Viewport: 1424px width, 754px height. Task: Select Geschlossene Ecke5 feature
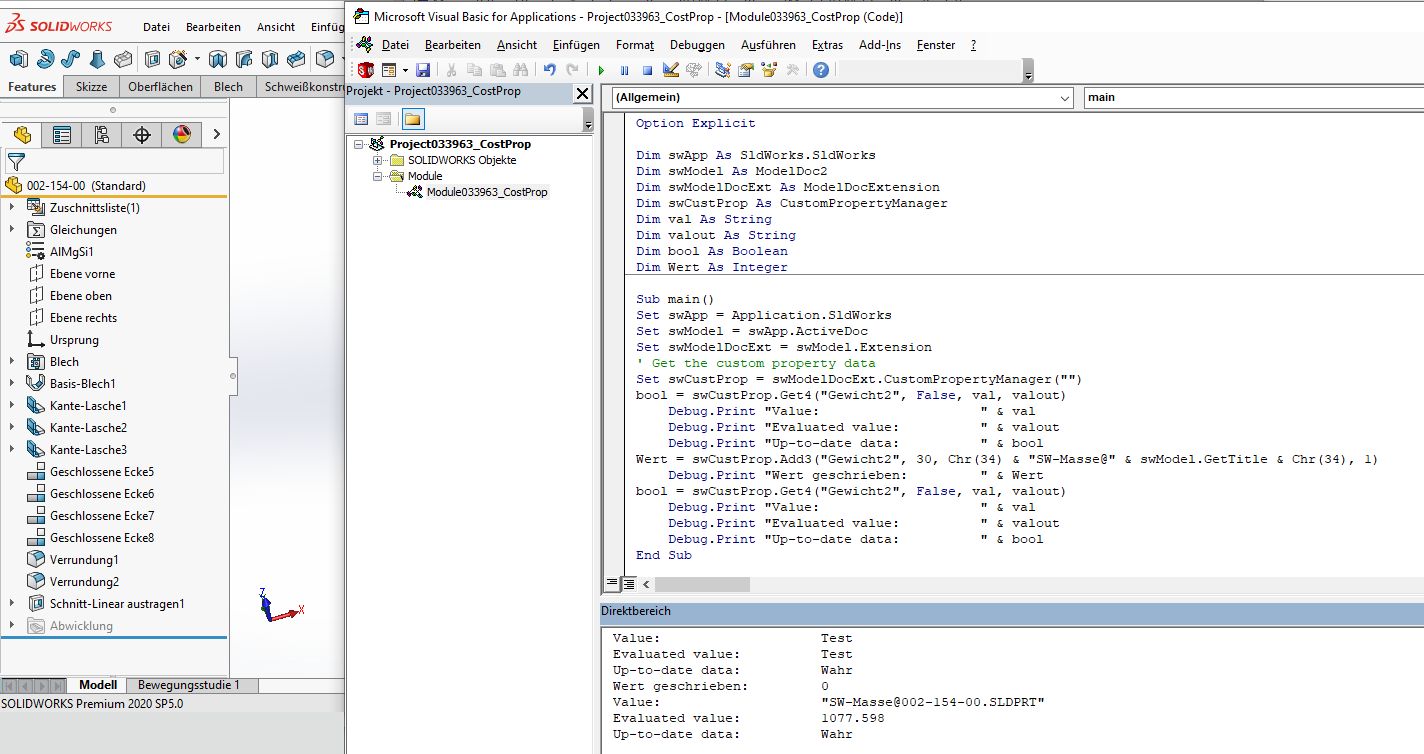102,471
